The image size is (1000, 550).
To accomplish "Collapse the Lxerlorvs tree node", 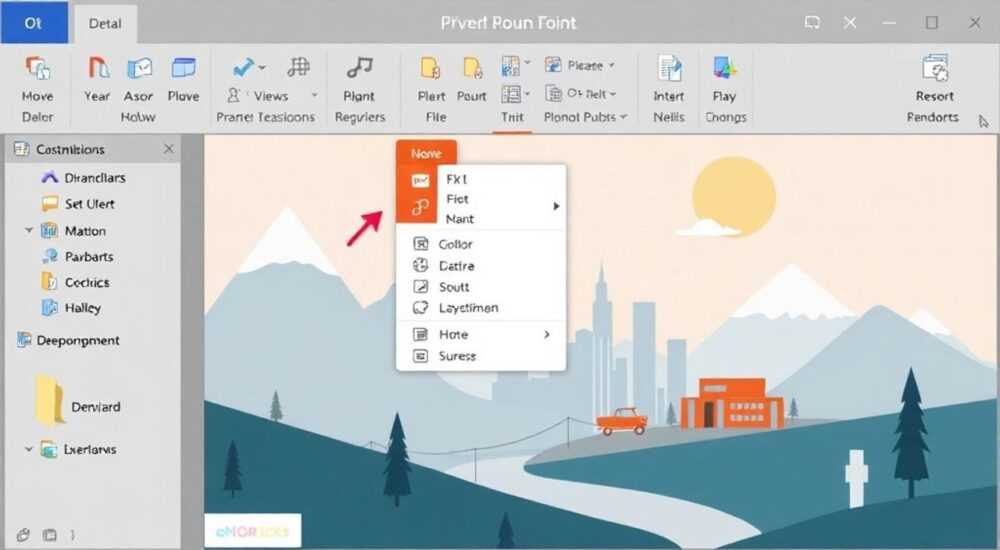I will (x=29, y=449).
